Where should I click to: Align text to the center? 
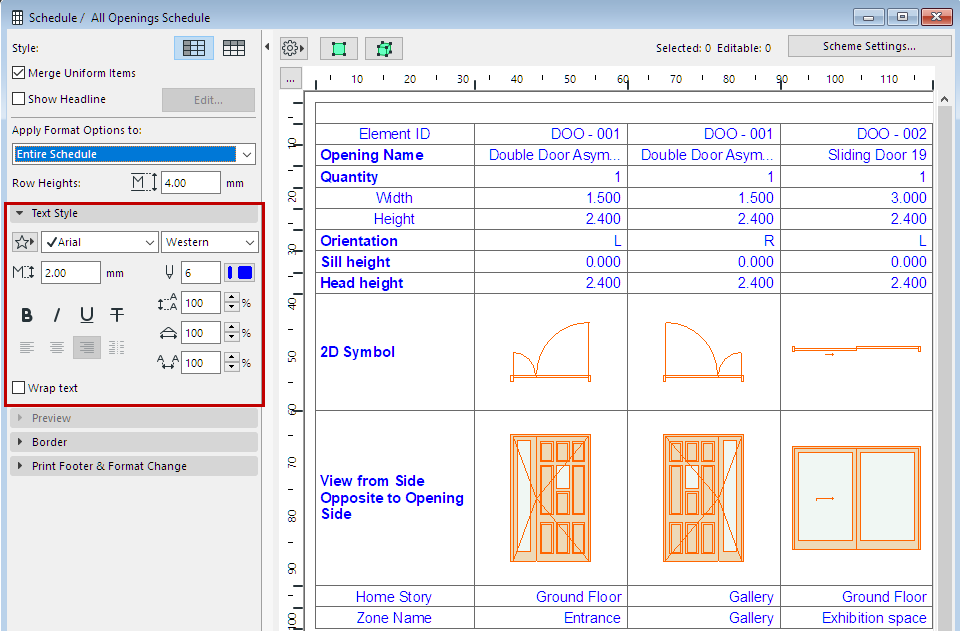tap(57, 347)
